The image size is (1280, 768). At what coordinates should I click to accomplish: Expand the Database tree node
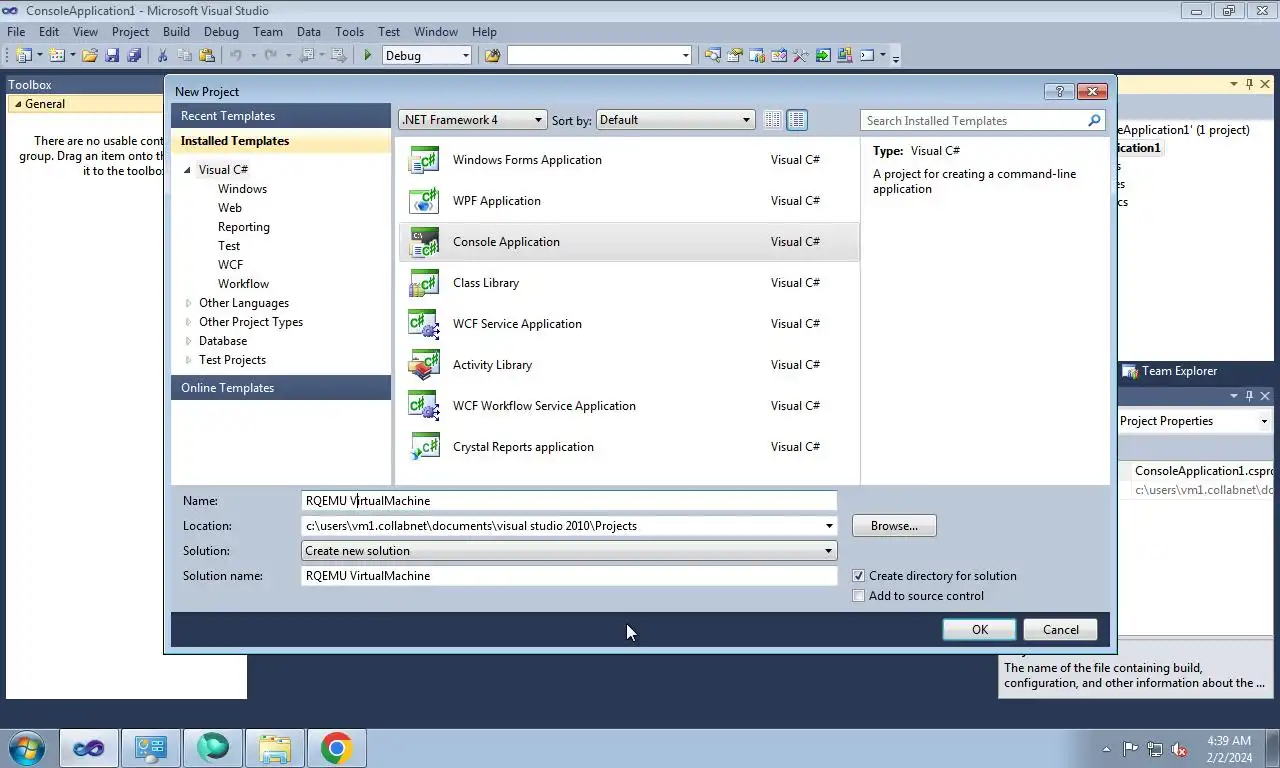pos(188,341)
